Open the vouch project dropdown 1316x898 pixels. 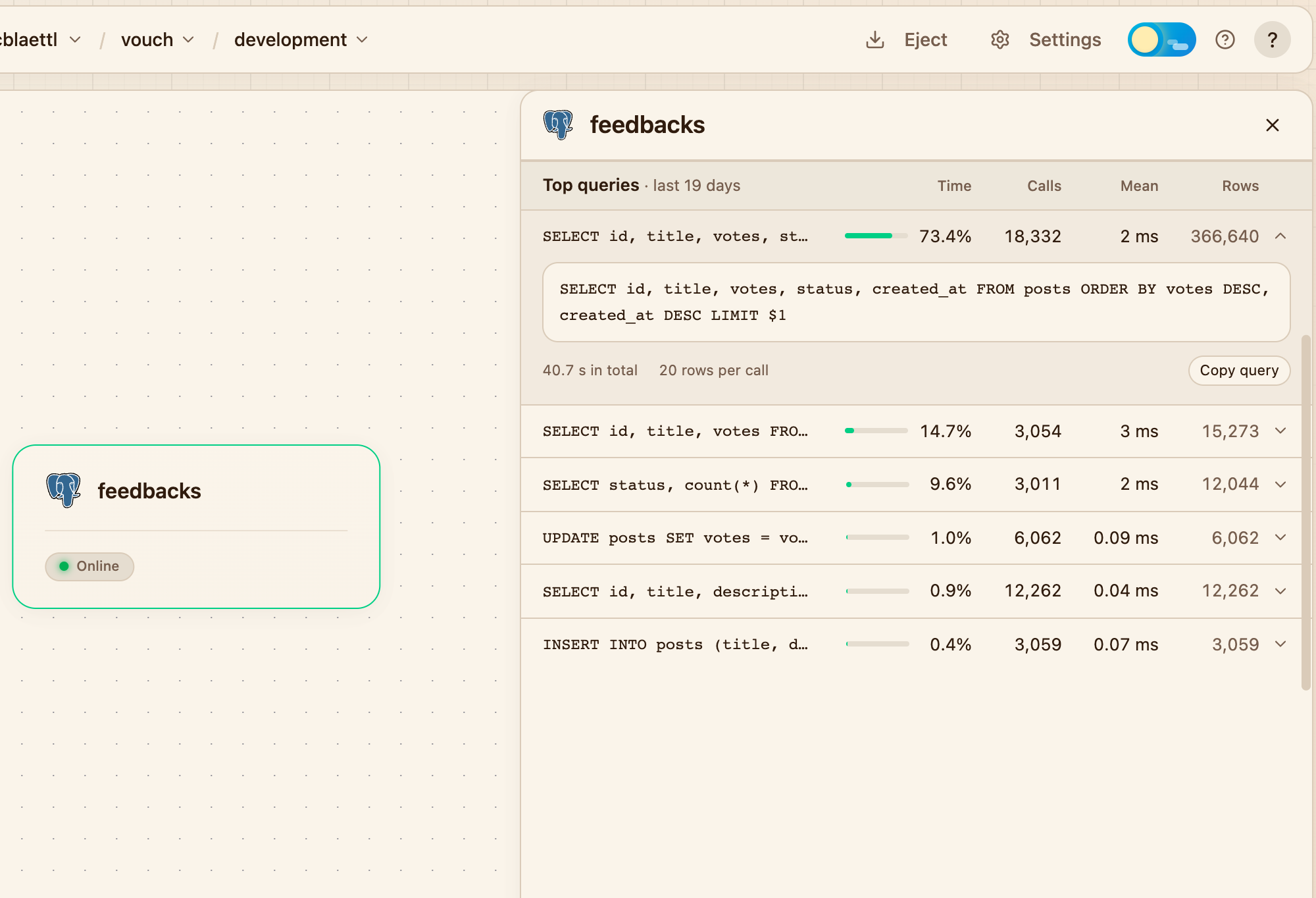157,40
